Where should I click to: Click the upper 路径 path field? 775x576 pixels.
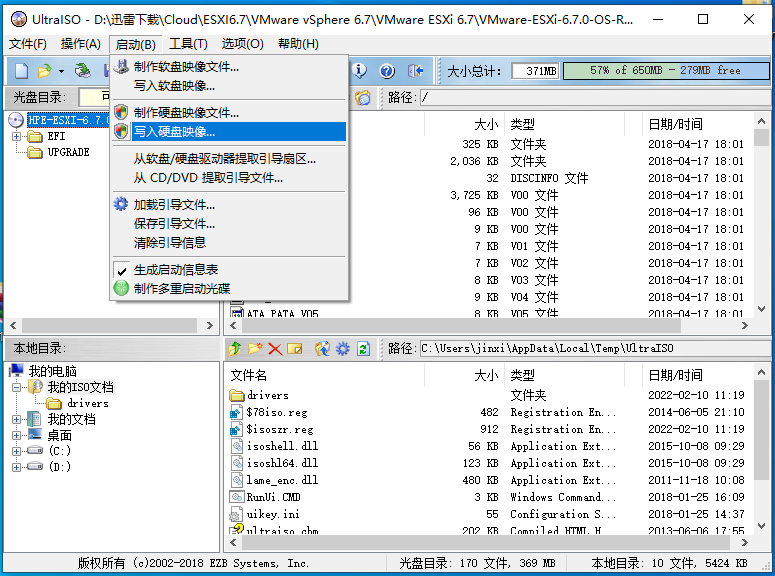pyautogui.click(x=594, y=97)
